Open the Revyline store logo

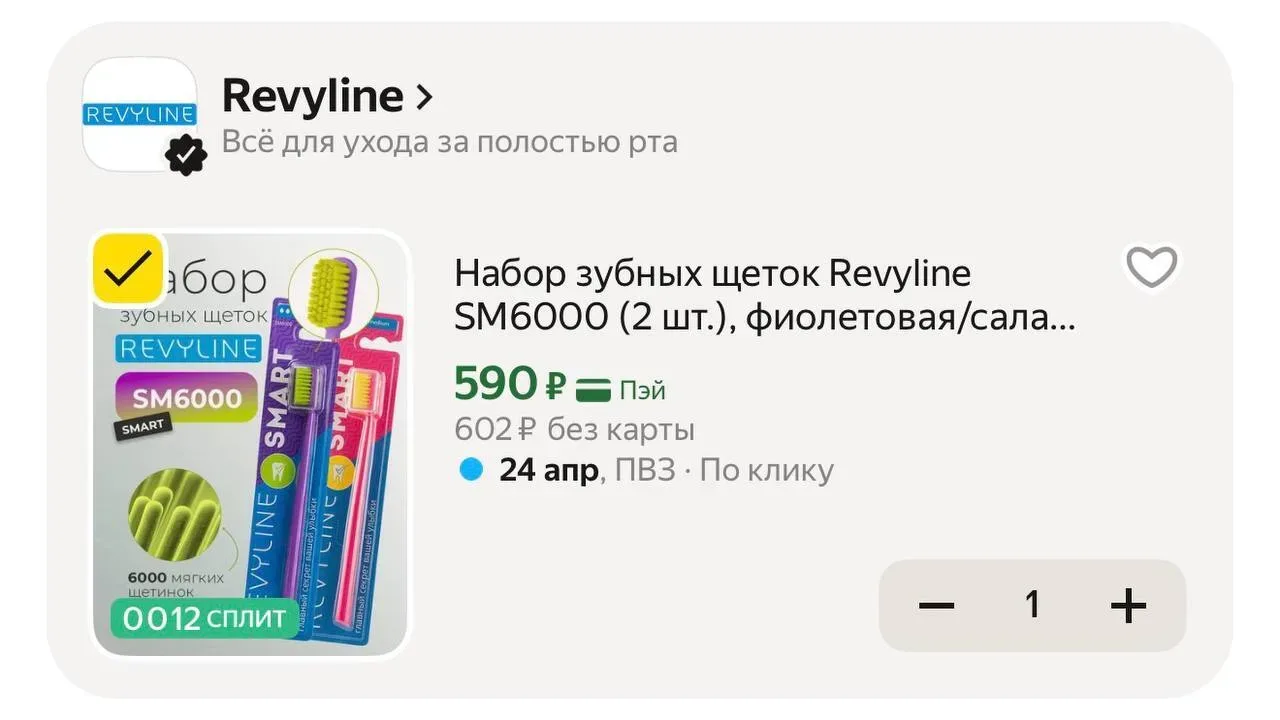click(x=139, y=114)
